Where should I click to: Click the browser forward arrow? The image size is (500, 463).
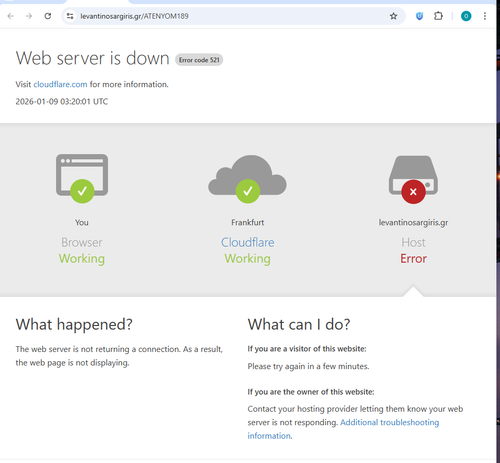[x=29, y=16]
